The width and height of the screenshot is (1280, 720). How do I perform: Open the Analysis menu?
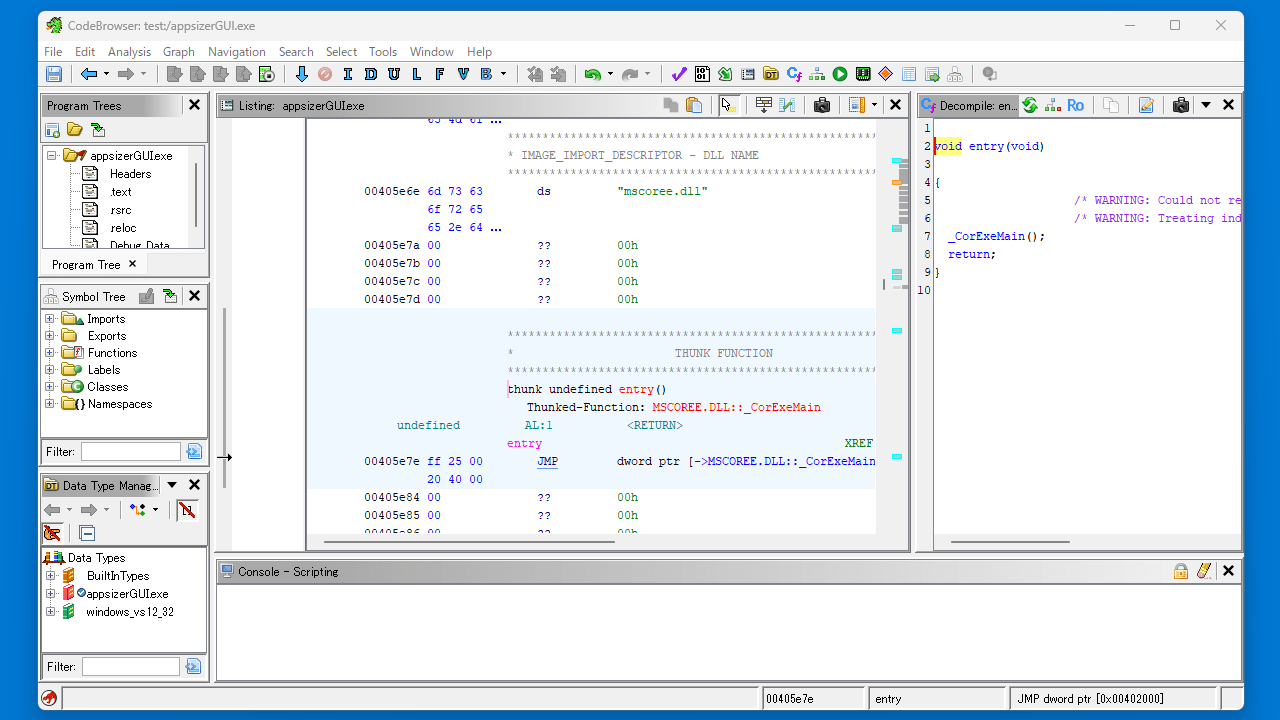(129, 52)
